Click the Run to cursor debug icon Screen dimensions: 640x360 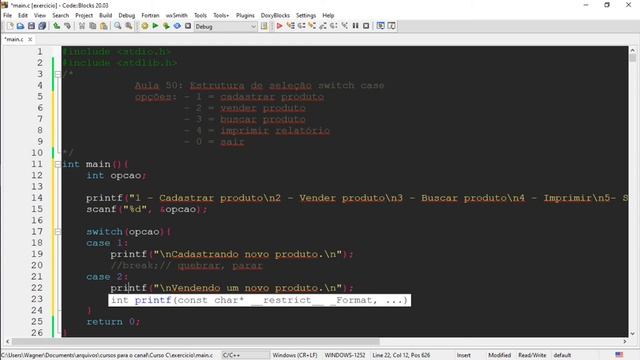(291, 26)
